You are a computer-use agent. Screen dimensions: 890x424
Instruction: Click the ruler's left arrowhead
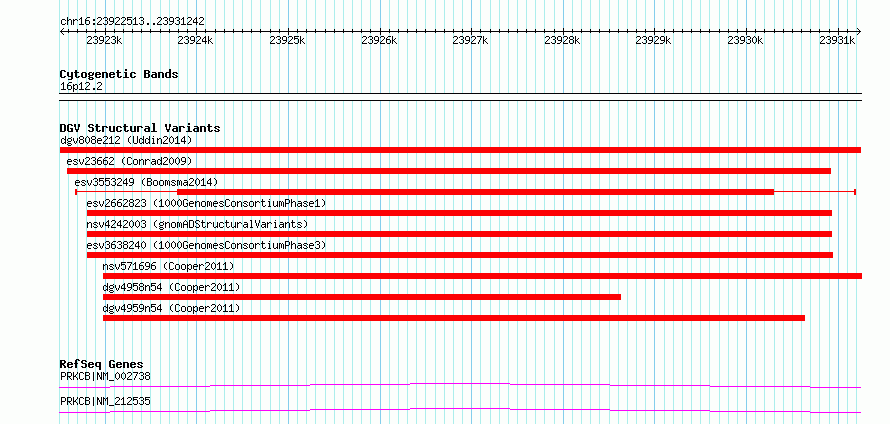click(62, 31)
